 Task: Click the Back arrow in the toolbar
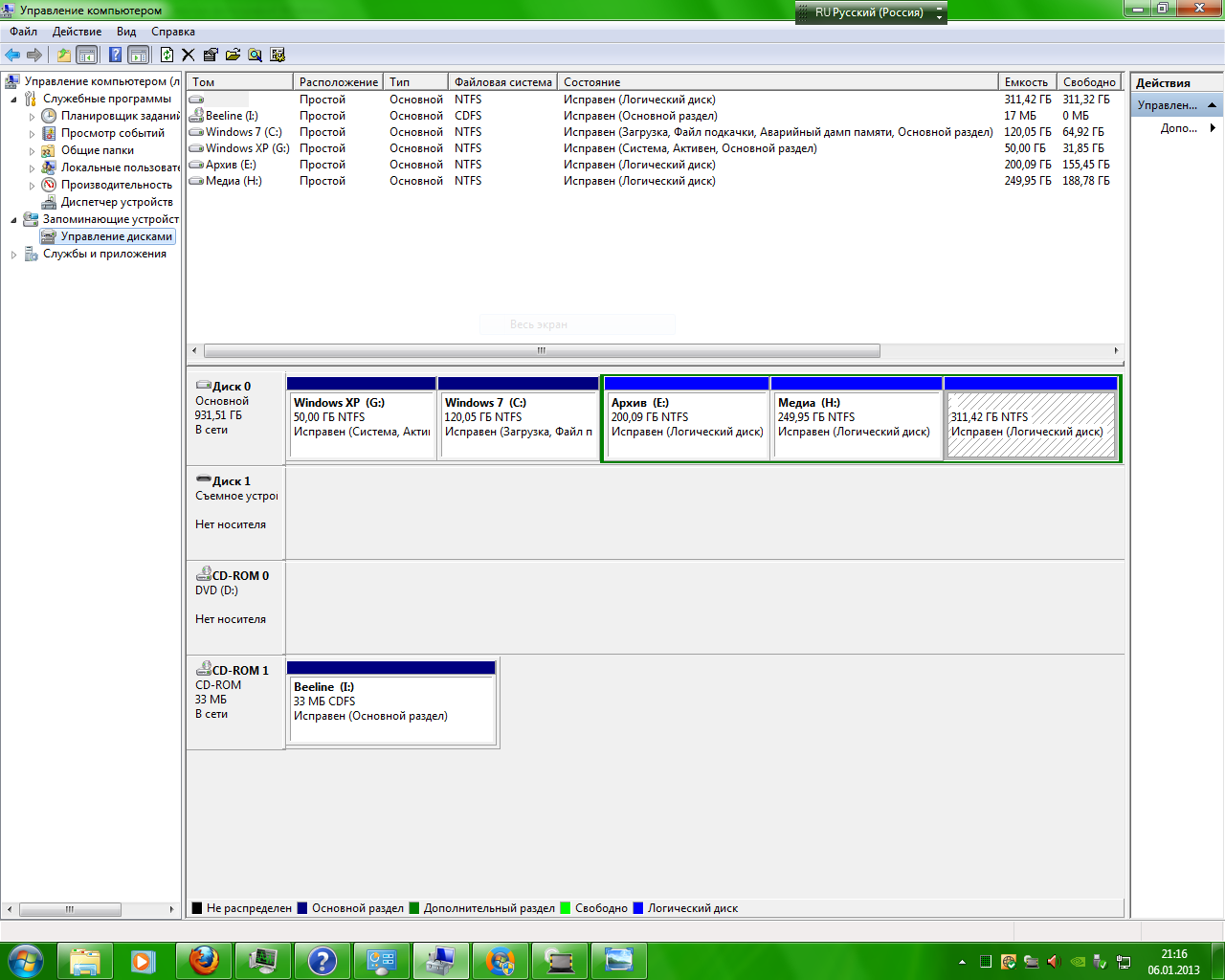click(12, 55)
